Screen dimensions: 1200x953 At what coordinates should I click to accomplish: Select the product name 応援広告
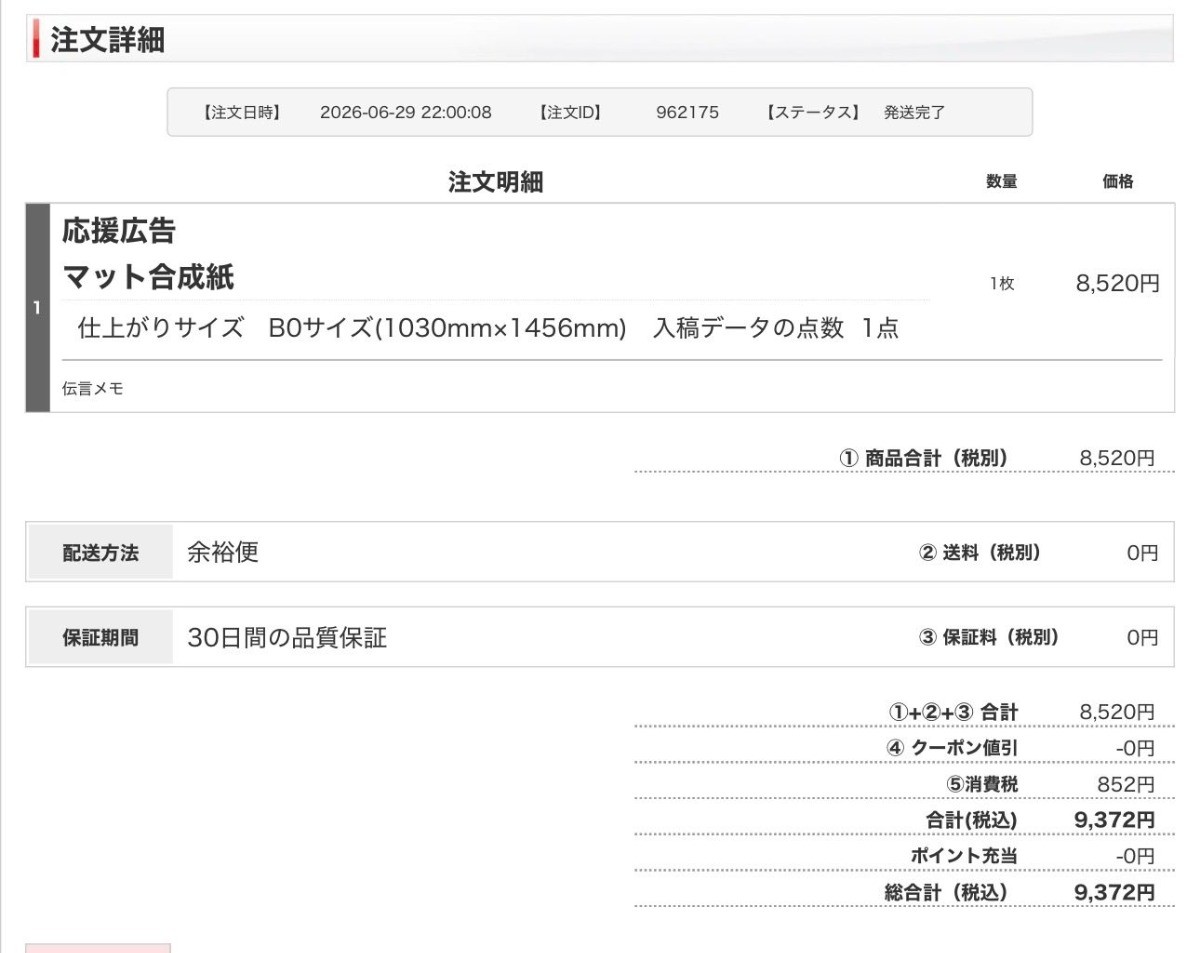[119, 232]
